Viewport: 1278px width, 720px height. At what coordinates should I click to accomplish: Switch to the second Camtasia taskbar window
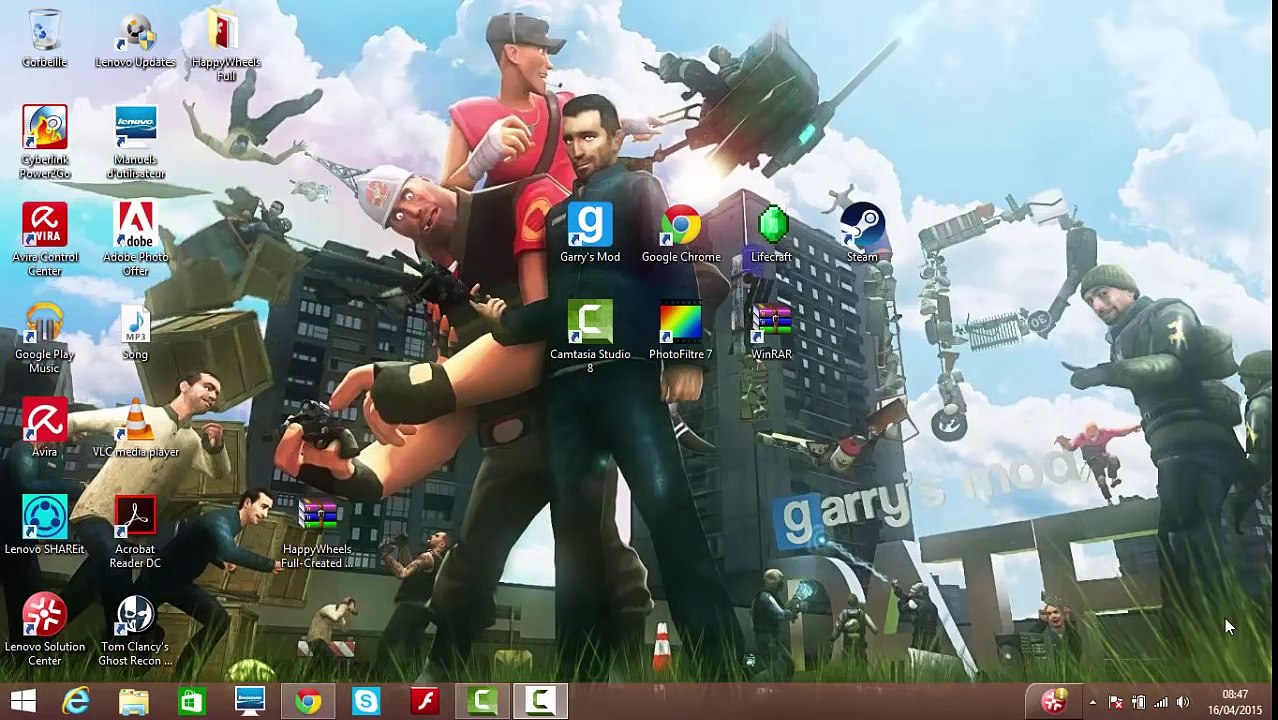[x=541, y=701]
